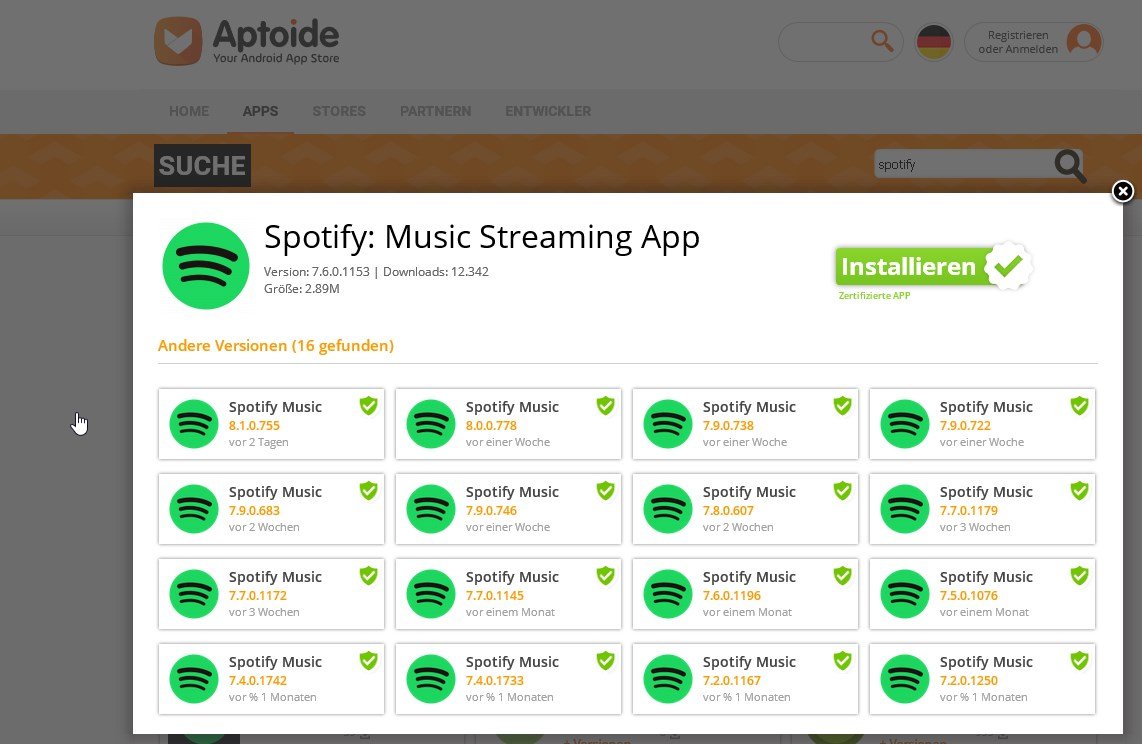Open the ENTWICKLER menu item

coord(548,111)
